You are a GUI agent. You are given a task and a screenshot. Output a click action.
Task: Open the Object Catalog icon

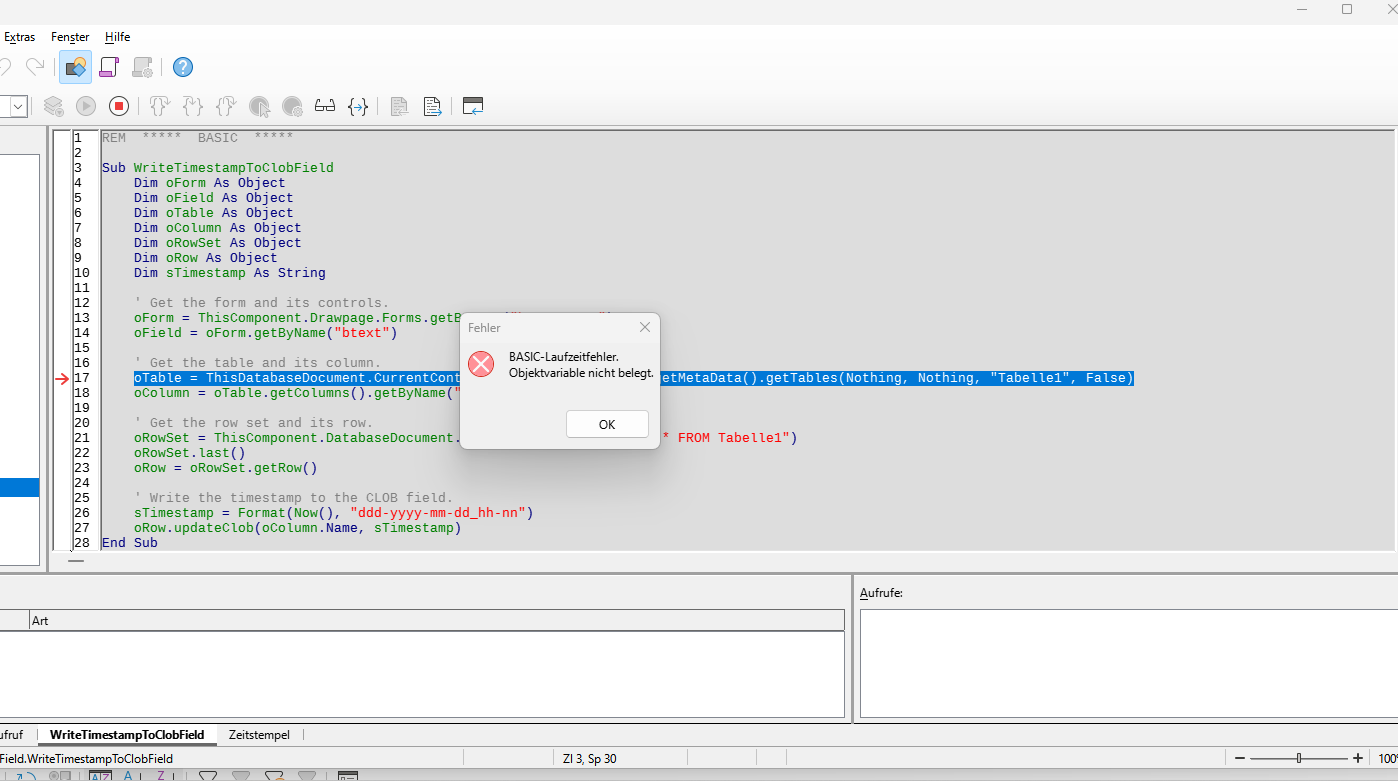75,67
